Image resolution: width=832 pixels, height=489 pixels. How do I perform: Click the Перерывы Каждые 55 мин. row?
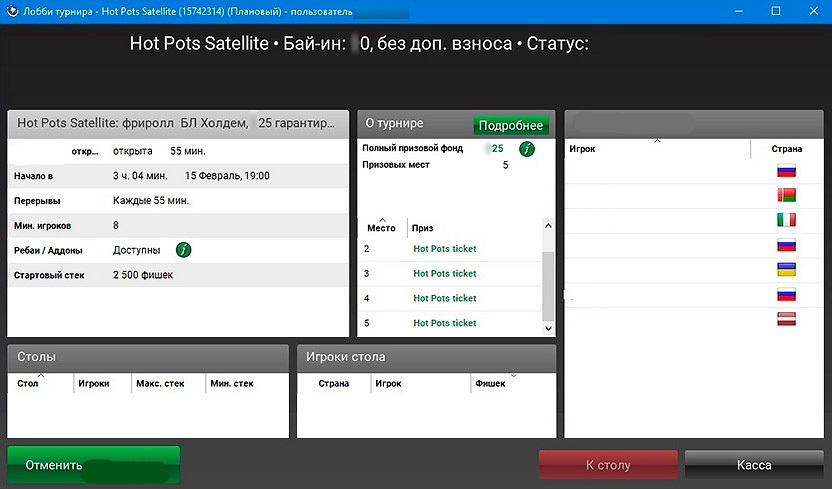[178, 200]
